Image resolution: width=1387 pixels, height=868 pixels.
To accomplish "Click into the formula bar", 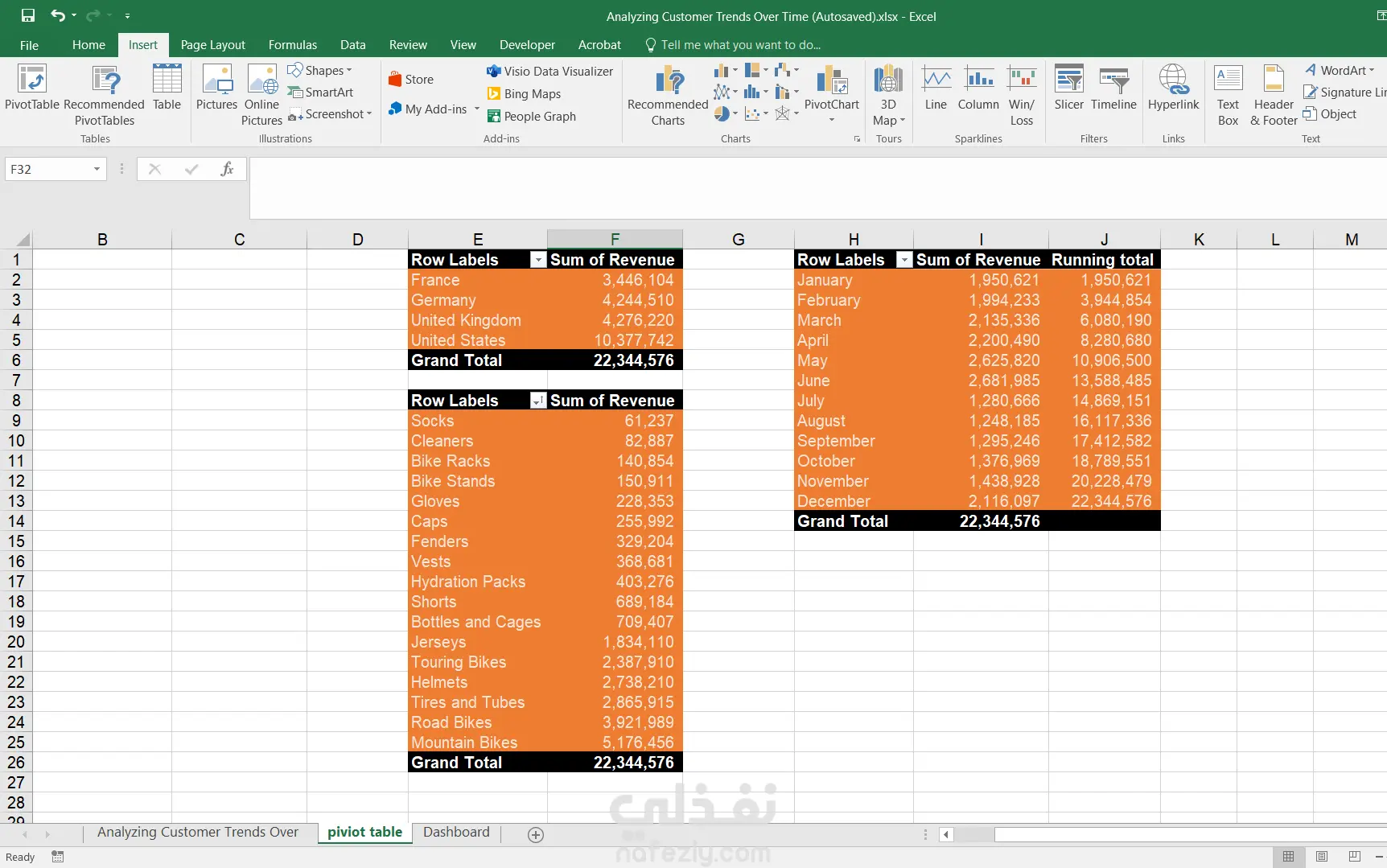I will (x=818, y=188).
